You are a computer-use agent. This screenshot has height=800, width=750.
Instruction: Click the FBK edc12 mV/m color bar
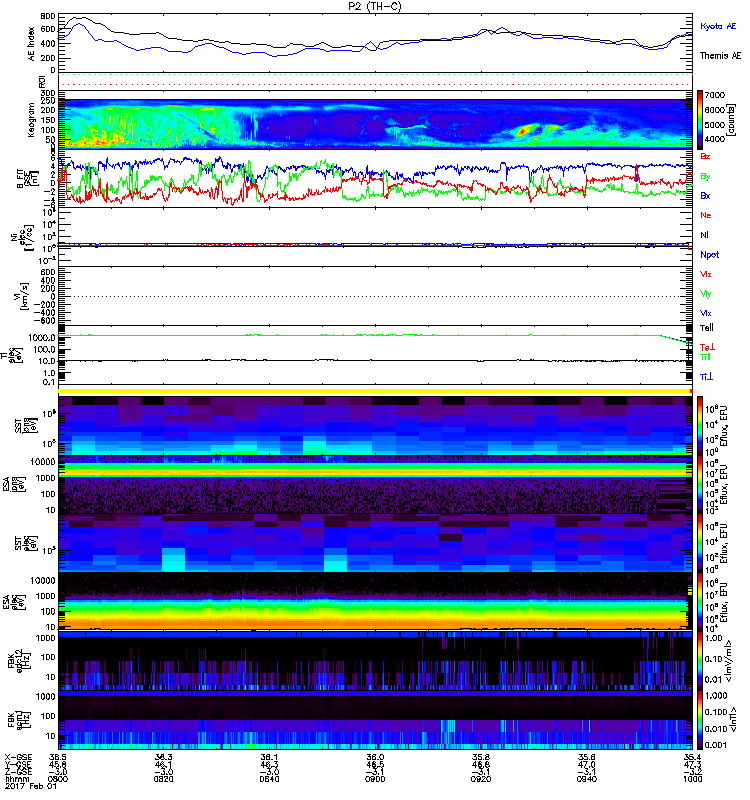tap(700, 661)
